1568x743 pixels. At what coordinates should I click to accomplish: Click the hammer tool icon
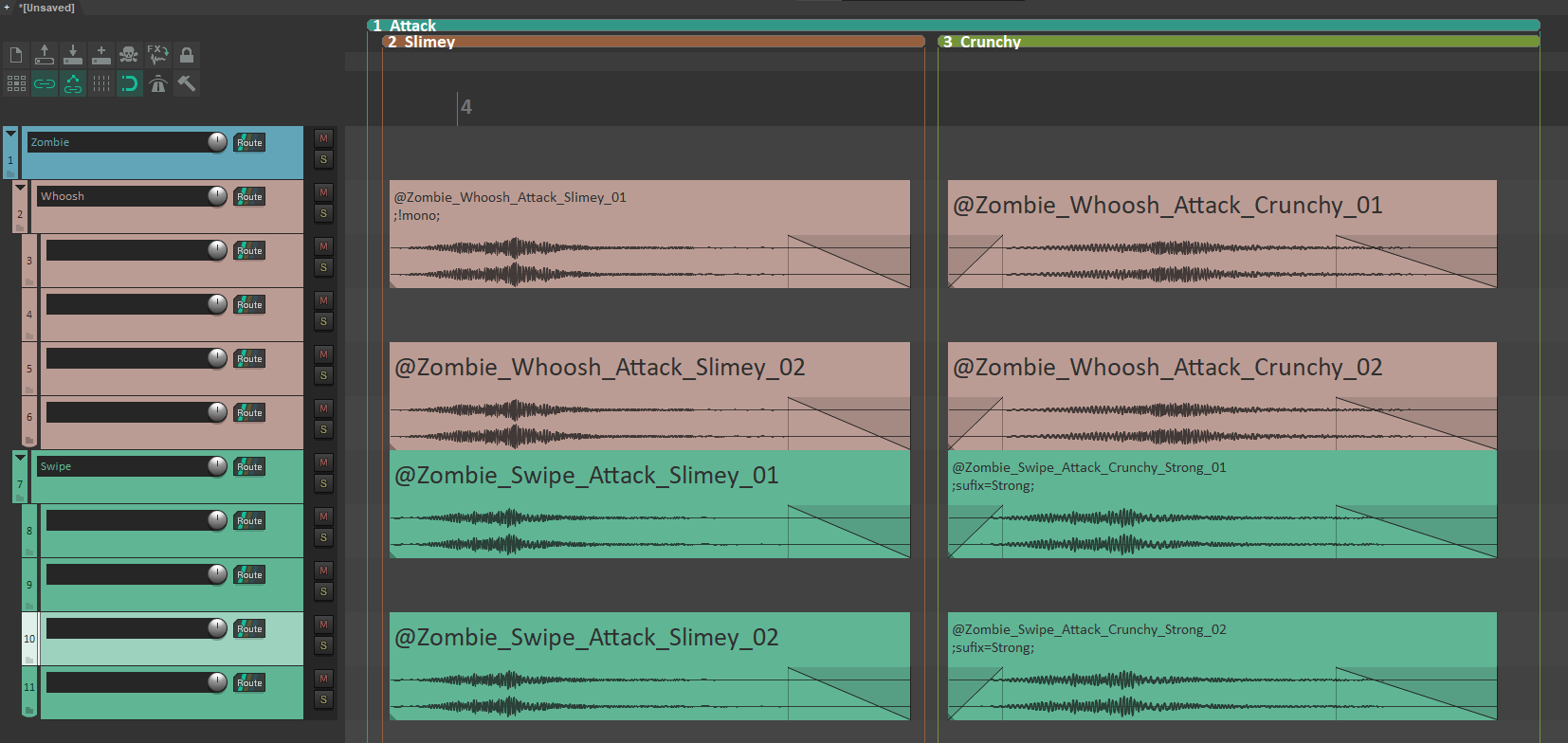pos(187,83)
